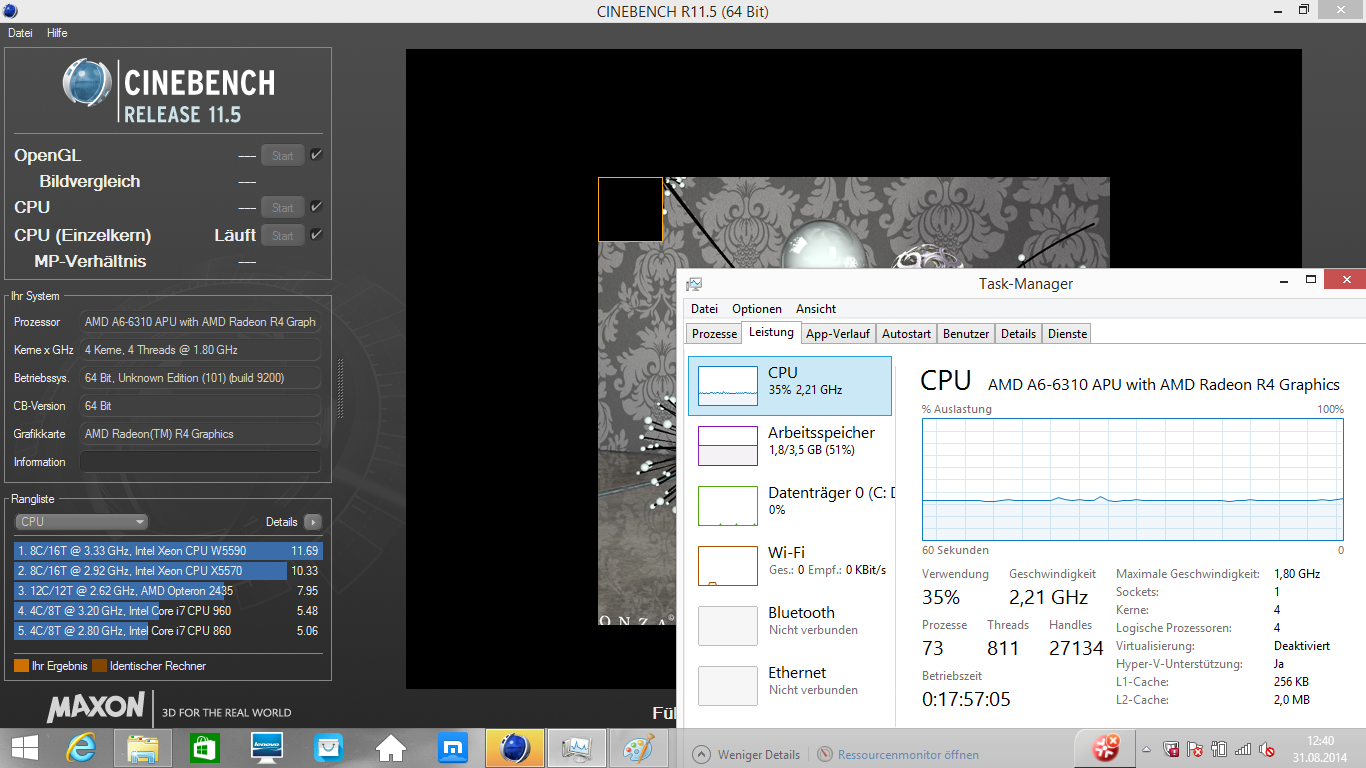
Task: Open the network signal tray icon
Action: click(1243, 748)
